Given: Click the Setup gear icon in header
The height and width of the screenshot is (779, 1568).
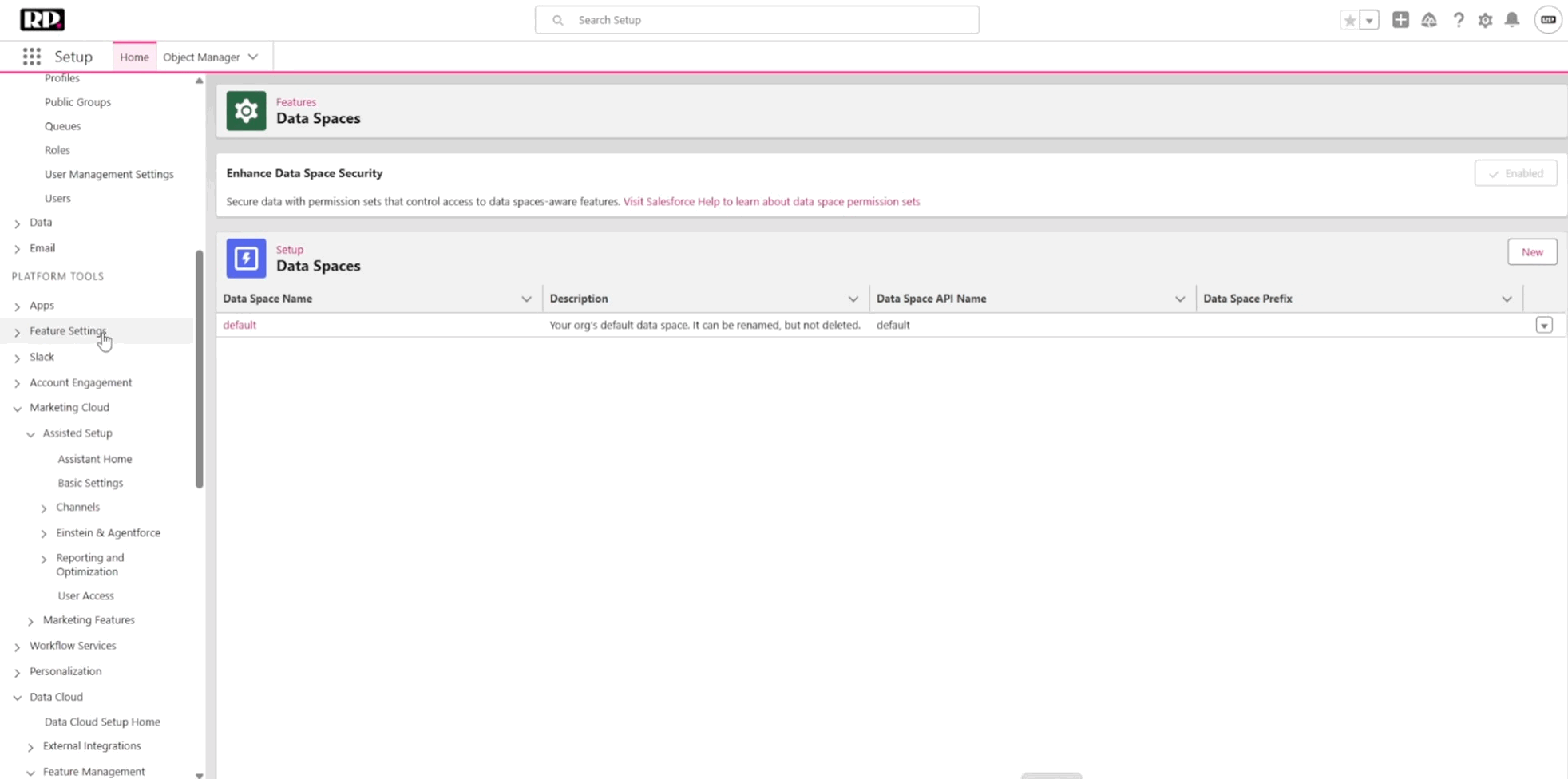Looking at the screenshot, I should [x=1485, y=20].
